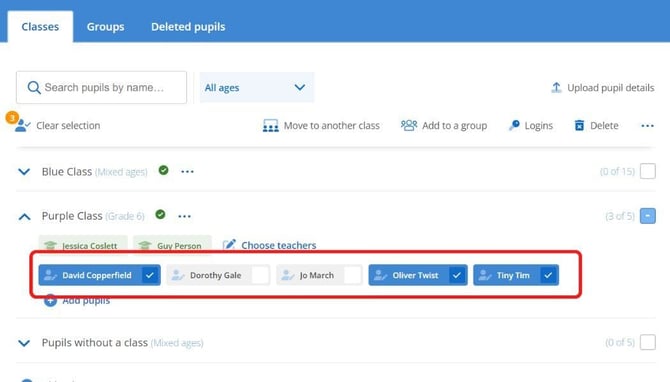Click the Logins key icon
Image resolution: width=670 pixels, height=382 pixels.
click(514, 125)
